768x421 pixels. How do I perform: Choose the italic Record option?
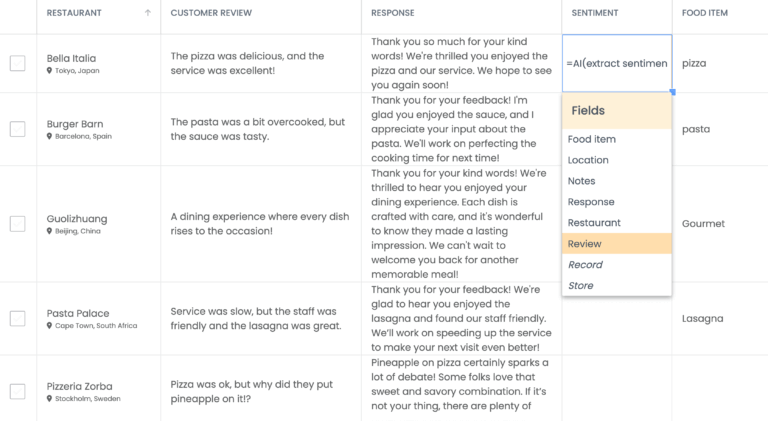click(617, 265)
